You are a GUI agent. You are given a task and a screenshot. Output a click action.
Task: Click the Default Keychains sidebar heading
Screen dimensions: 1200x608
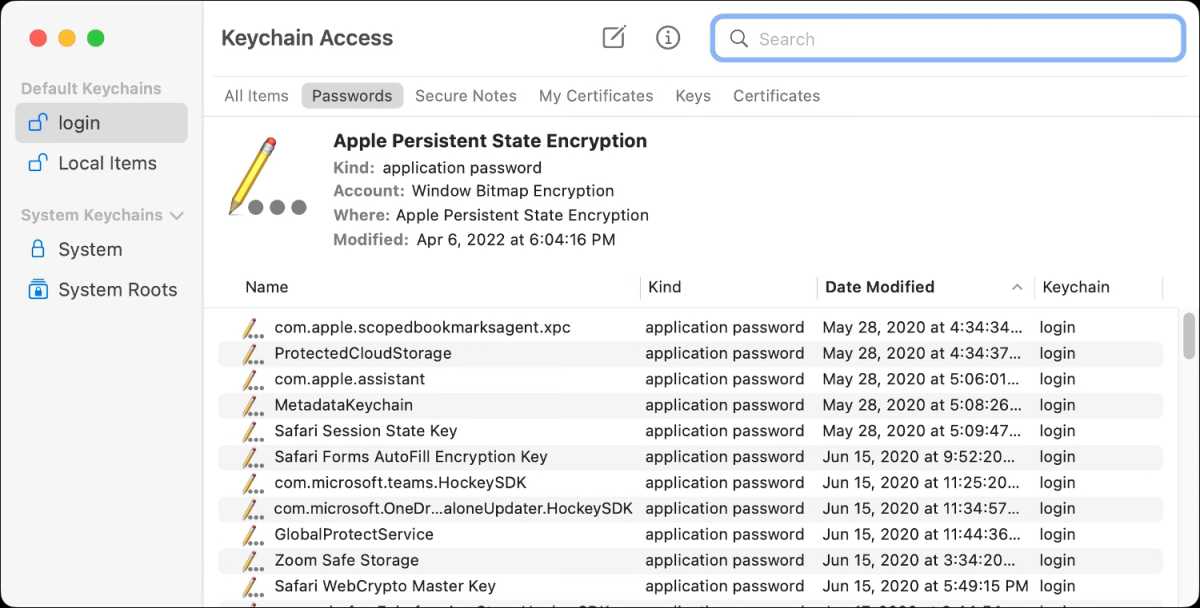(91, 89)
